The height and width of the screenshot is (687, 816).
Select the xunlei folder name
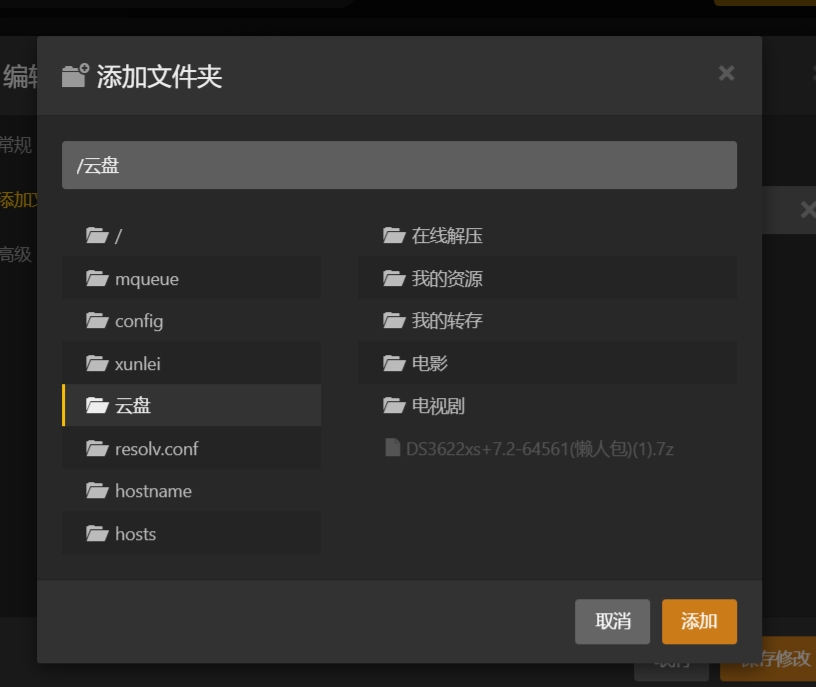click(x=137, y=364)
